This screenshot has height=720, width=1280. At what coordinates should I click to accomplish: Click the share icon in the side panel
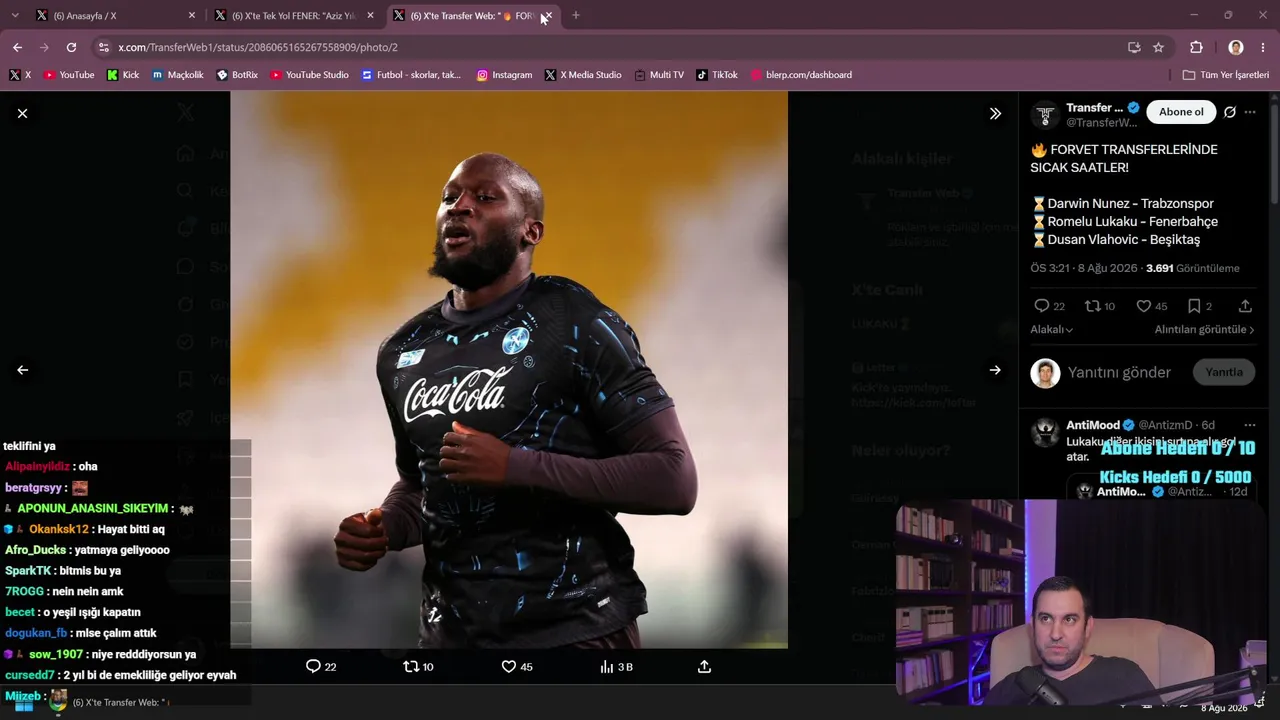(x=1245, y=306)
